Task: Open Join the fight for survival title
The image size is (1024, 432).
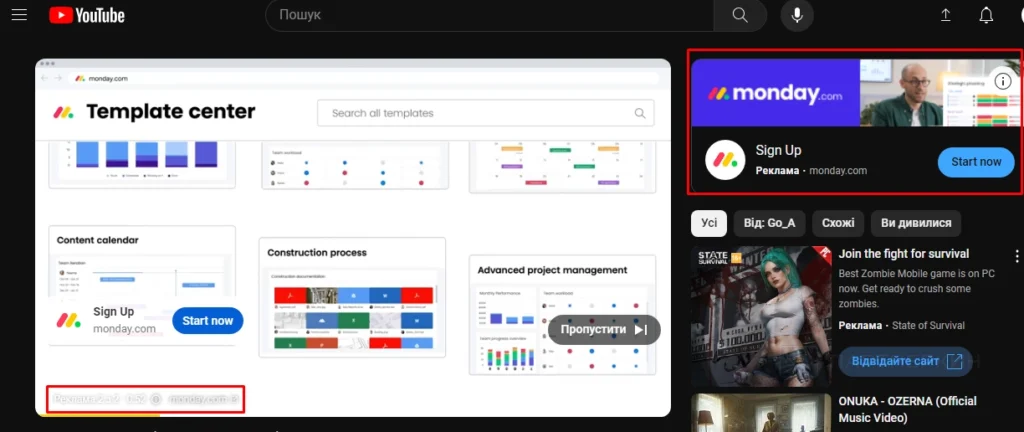Action: (x=903, y=254)
